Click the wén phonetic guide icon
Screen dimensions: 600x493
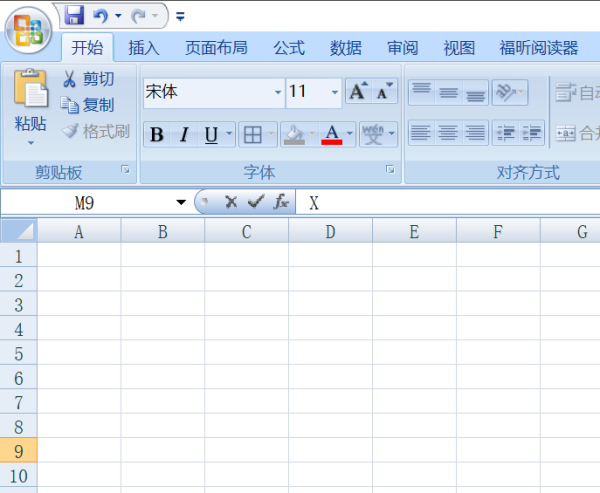coord(373,135)
